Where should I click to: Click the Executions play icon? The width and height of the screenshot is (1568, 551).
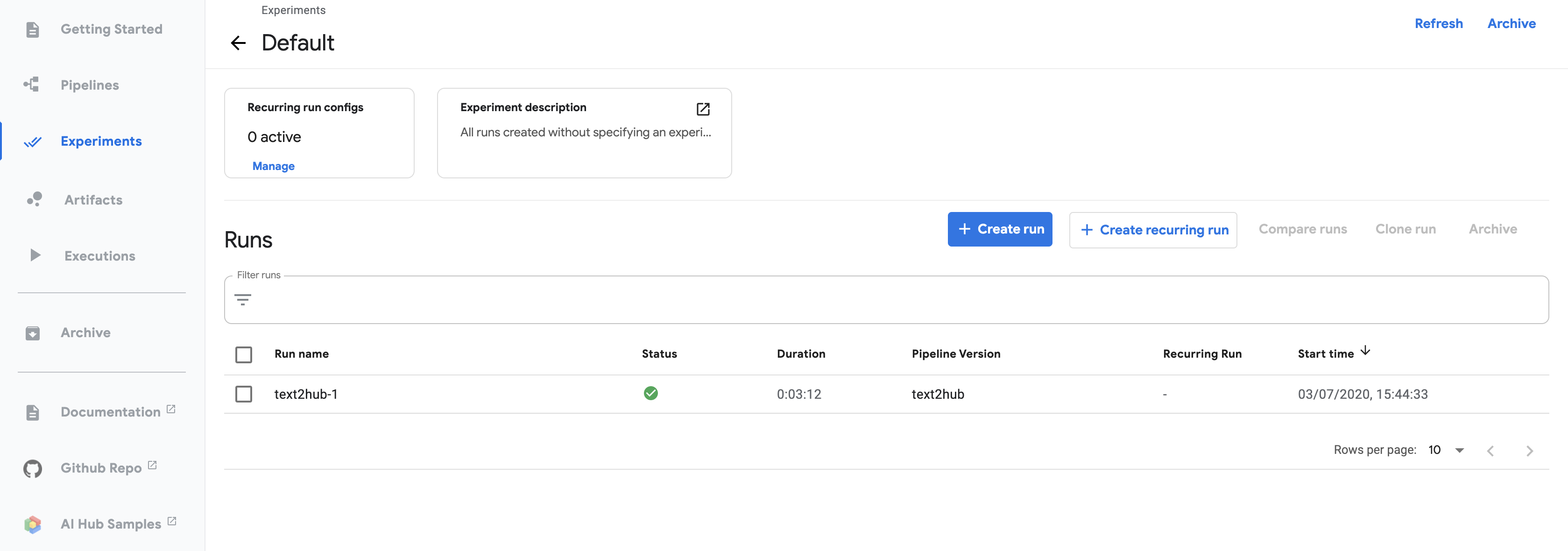[35, 255]
